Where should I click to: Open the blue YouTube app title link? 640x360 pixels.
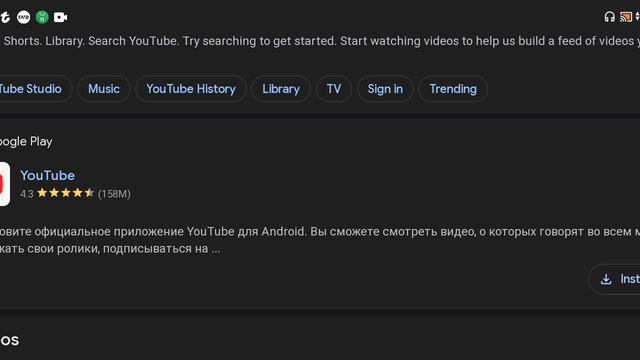click(47, 176)
